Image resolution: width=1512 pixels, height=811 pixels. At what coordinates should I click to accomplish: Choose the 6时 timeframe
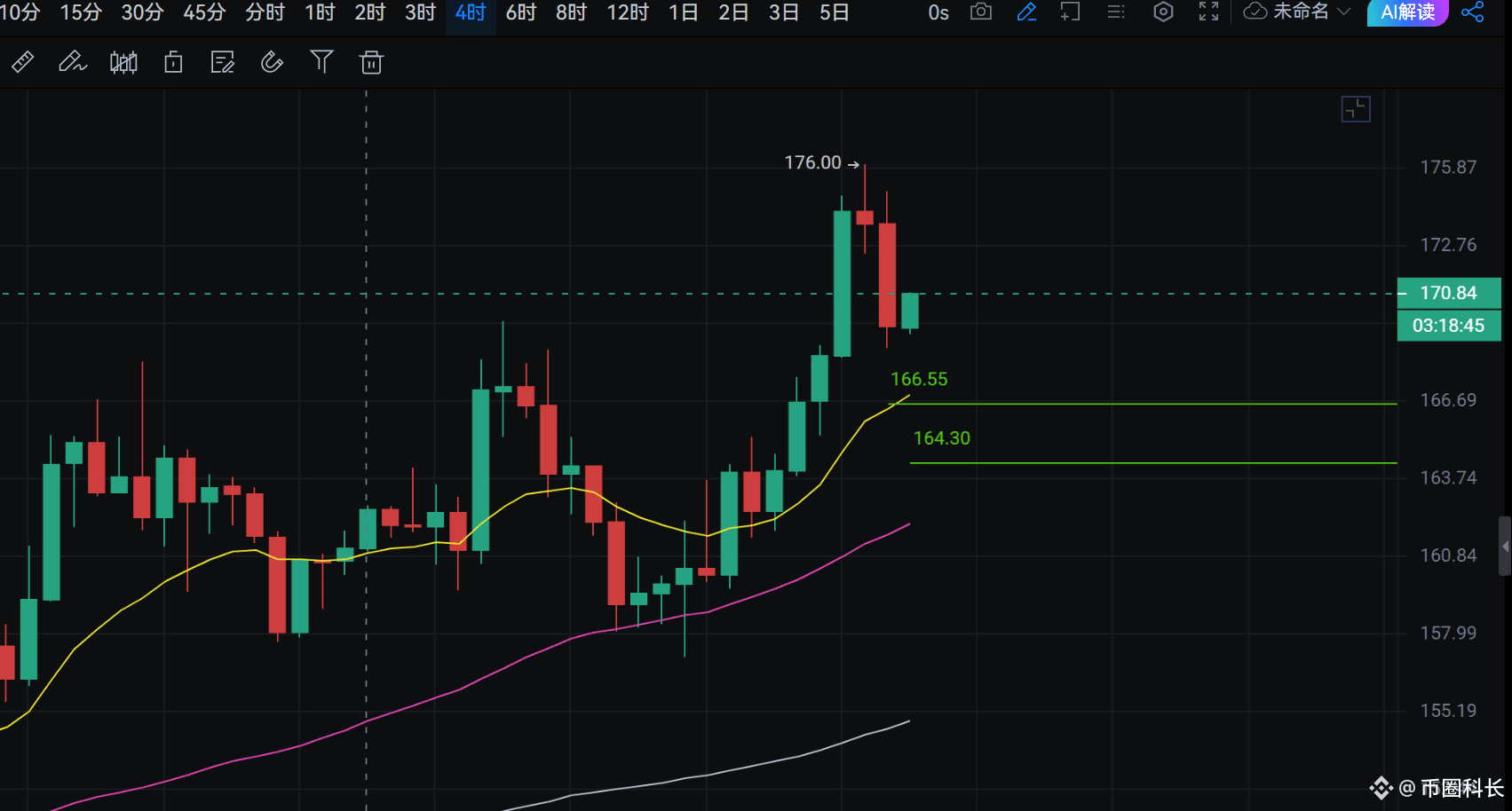click(521, 12)
